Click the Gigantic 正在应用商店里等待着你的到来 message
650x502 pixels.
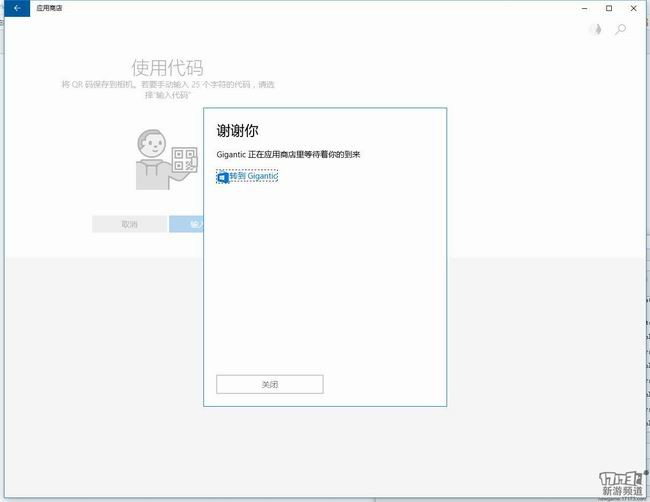coord(288,155)
